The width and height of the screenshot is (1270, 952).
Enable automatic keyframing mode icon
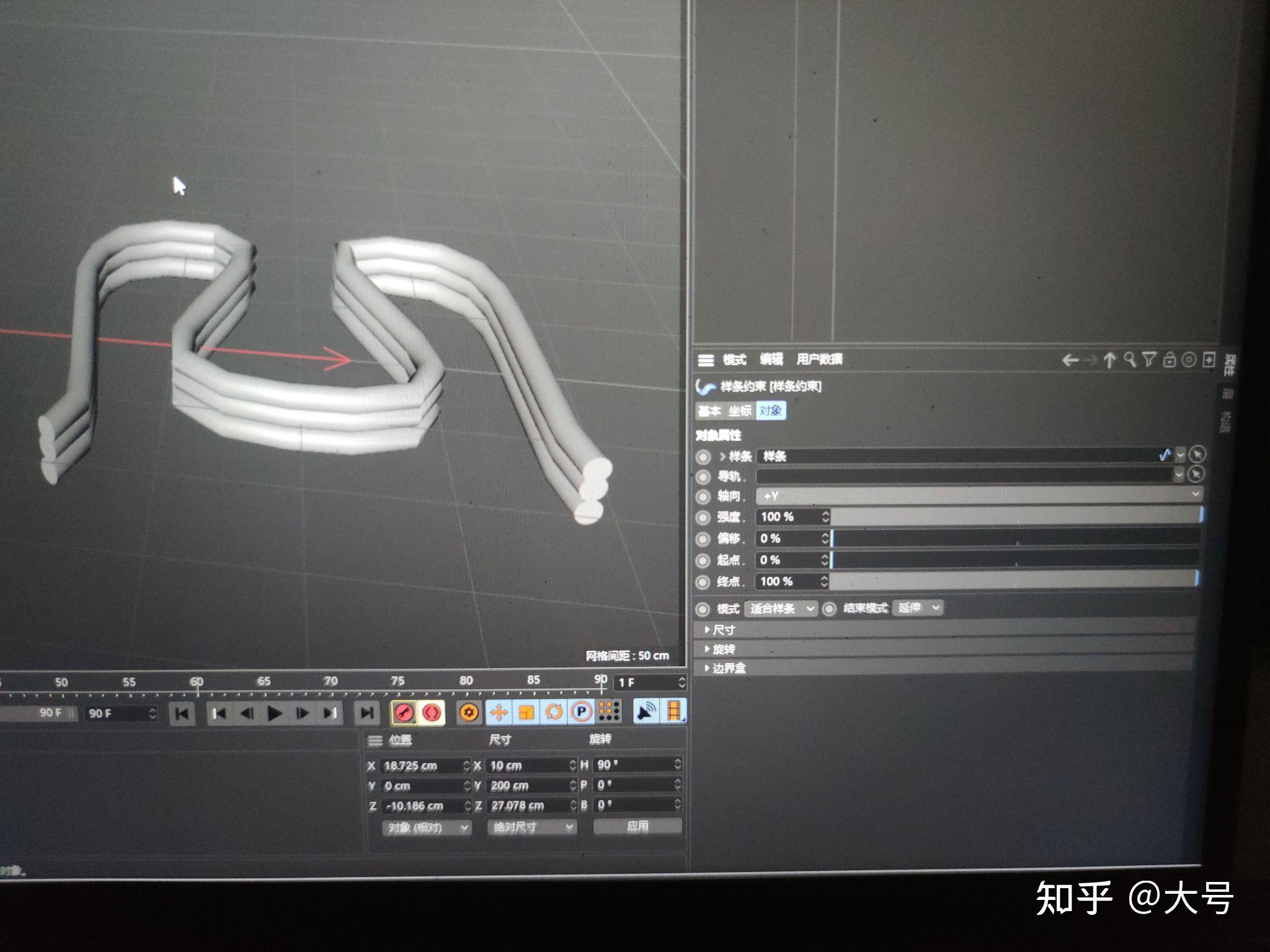[x=430, y=712]
